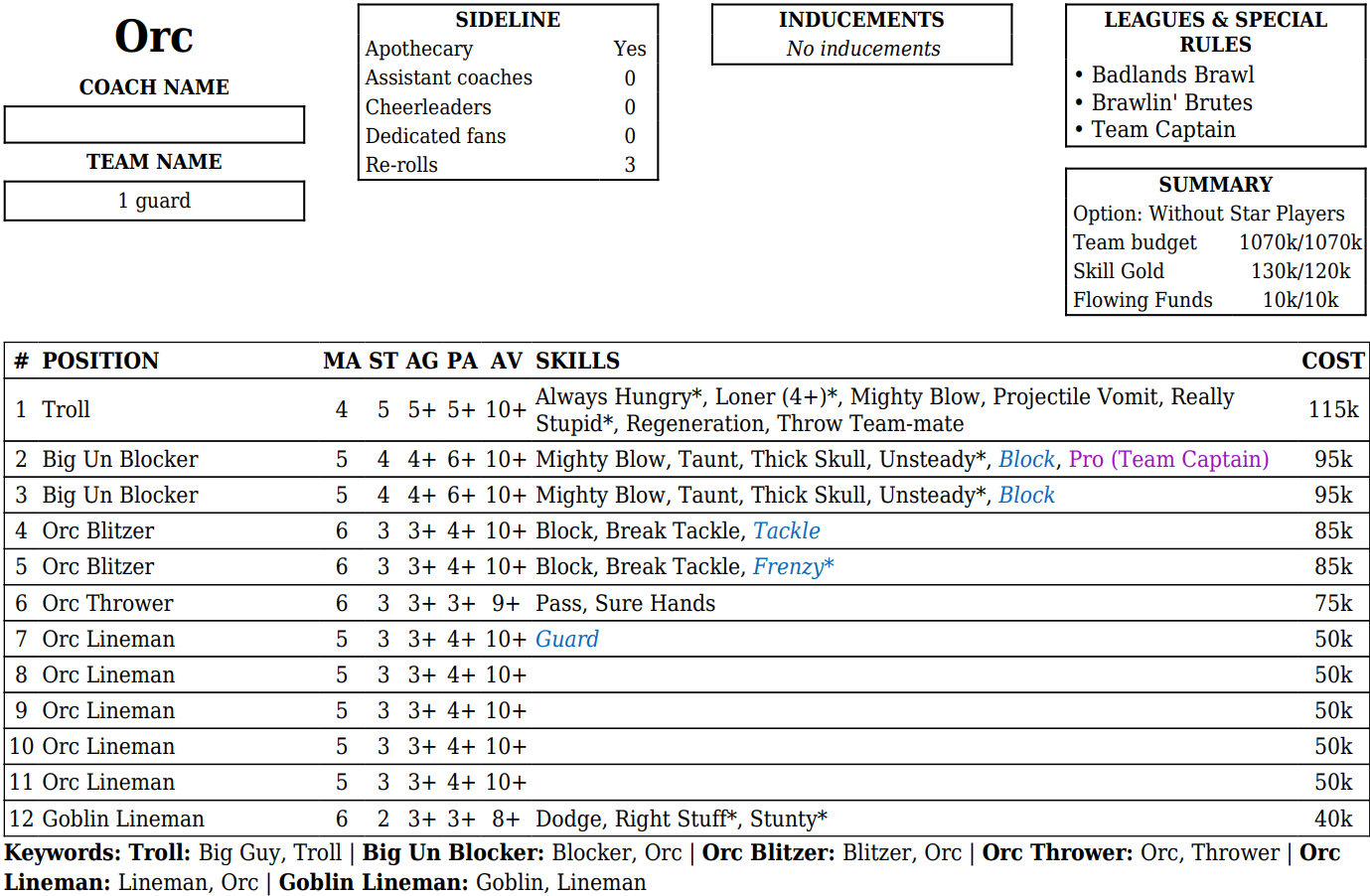
Task: Click the 'AG' column header
Action: (x=422, y=361)
